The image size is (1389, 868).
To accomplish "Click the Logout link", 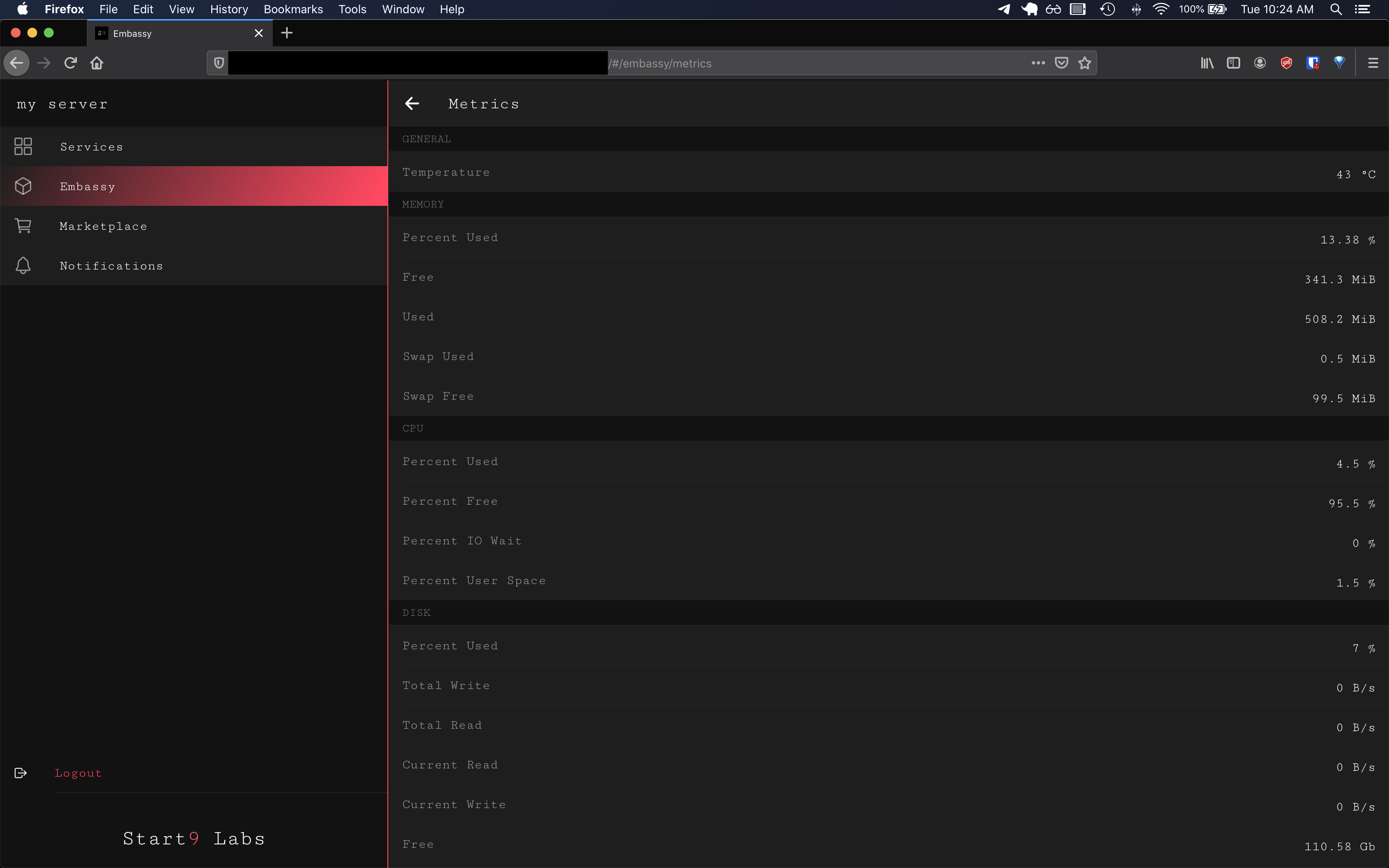I will pos(78,773).
